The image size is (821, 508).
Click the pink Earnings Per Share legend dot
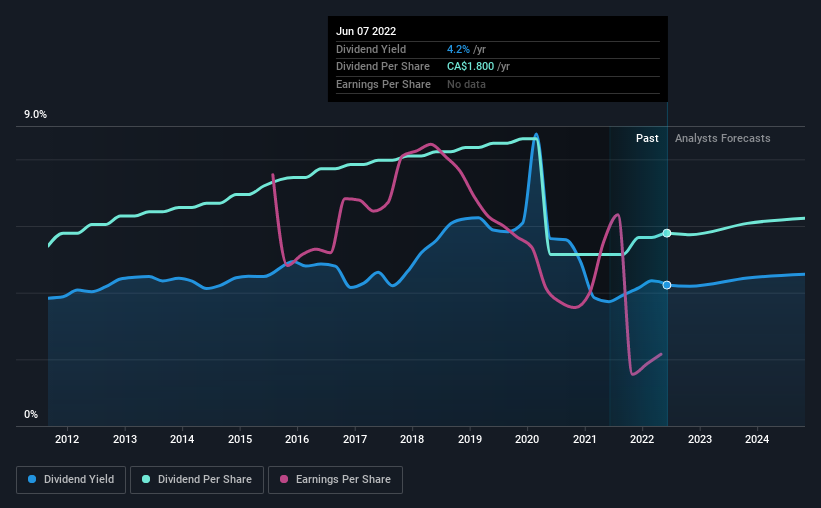284,479
